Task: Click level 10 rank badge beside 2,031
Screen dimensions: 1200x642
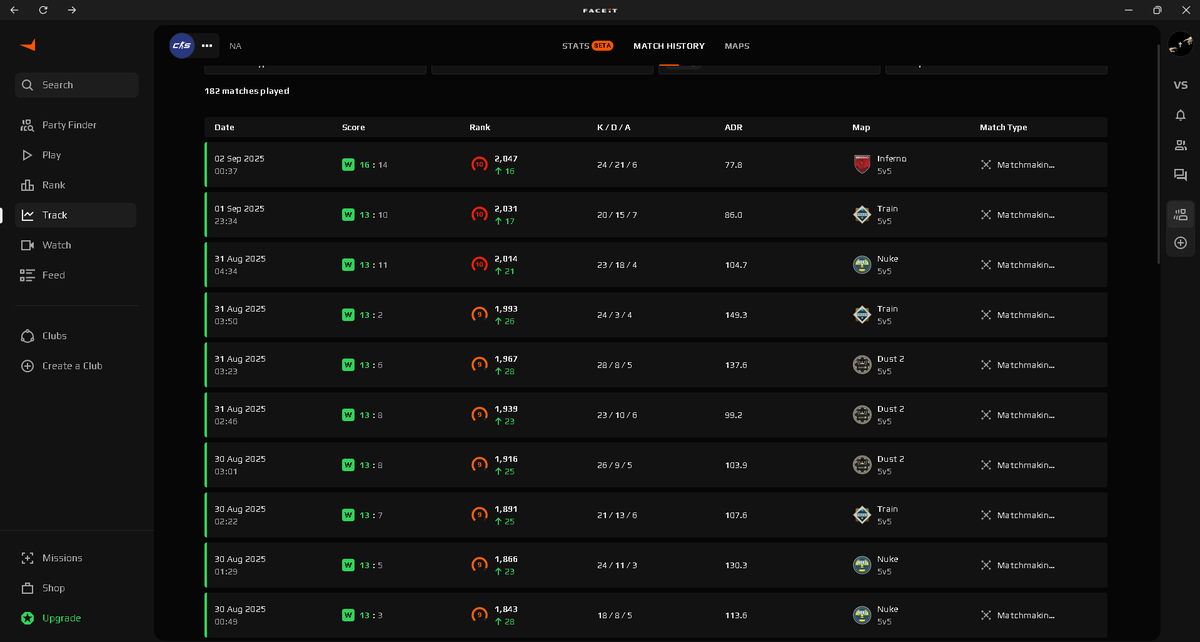Action: (479, 214)
